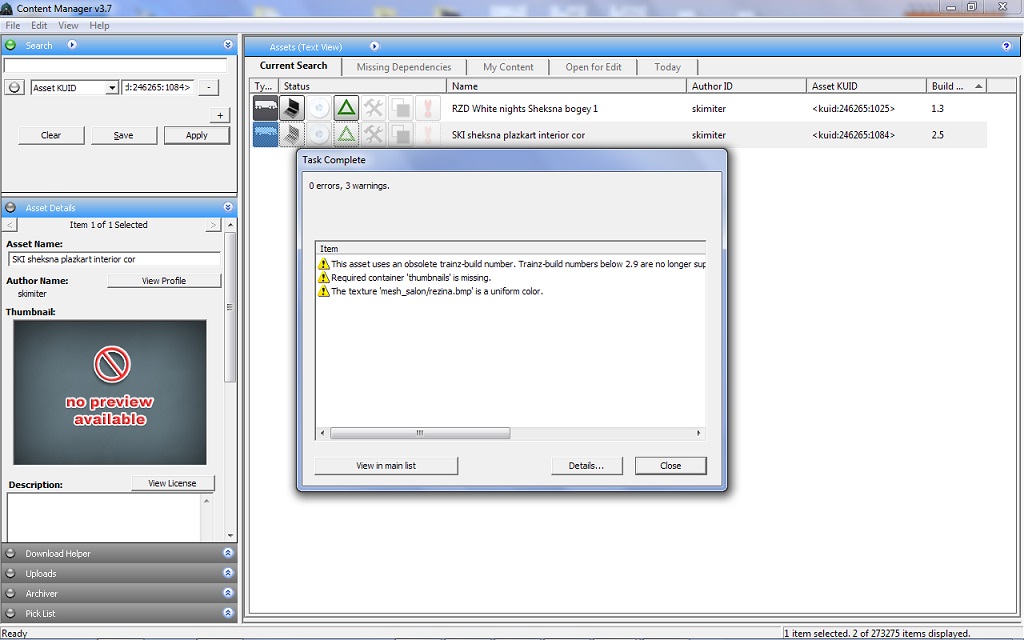Screen dimensions: 1024x640
Task: Click the search filter toggle button beside Asset KUID
Action: point(14,88)
